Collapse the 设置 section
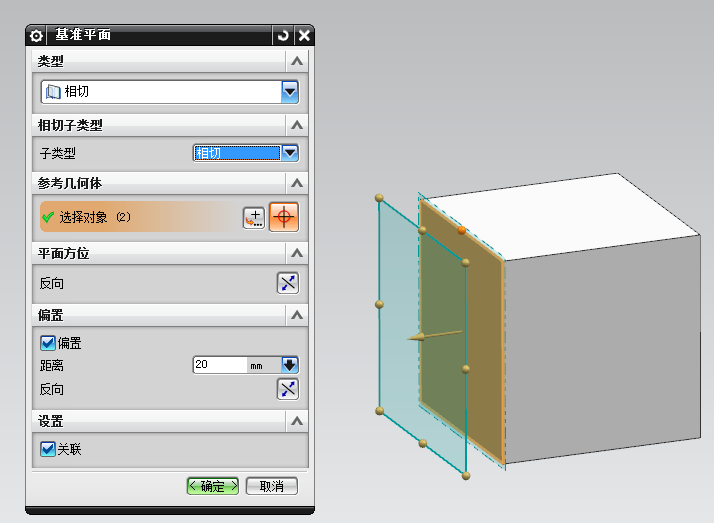The height and width of the screenshot is (523, 714). pos(297,421)
